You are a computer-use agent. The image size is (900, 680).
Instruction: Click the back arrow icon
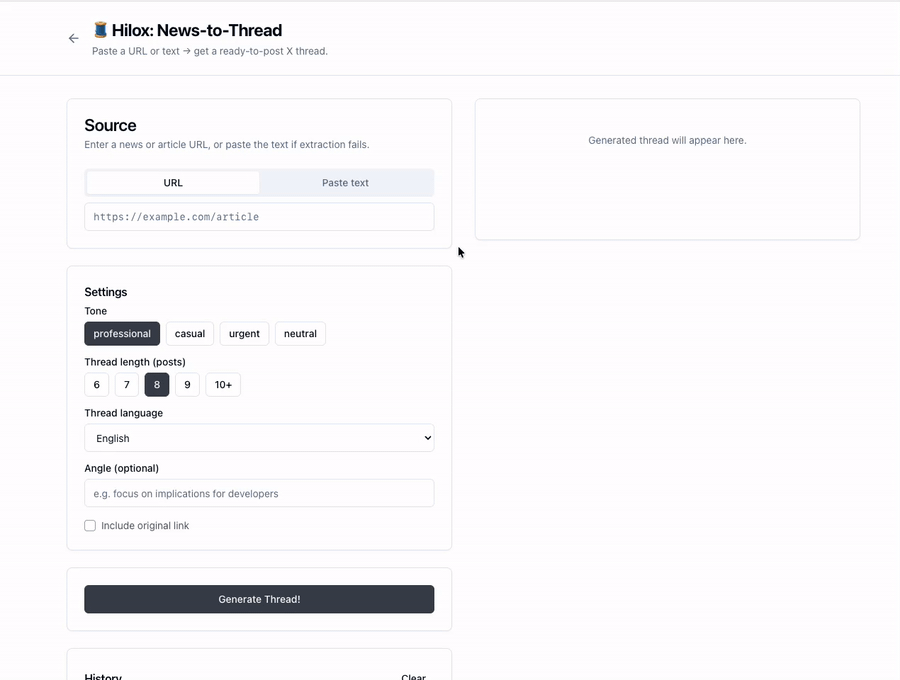(73, 38)
